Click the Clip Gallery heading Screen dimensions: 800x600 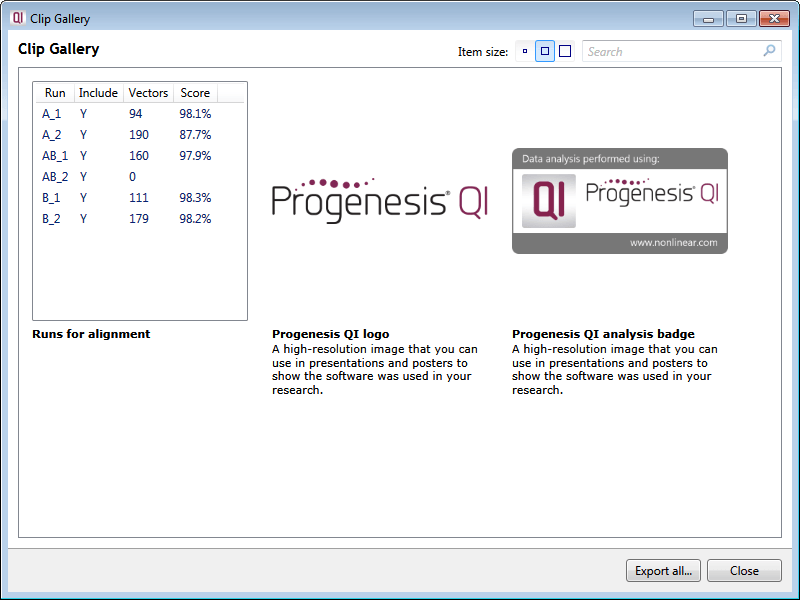click(59, 49)
